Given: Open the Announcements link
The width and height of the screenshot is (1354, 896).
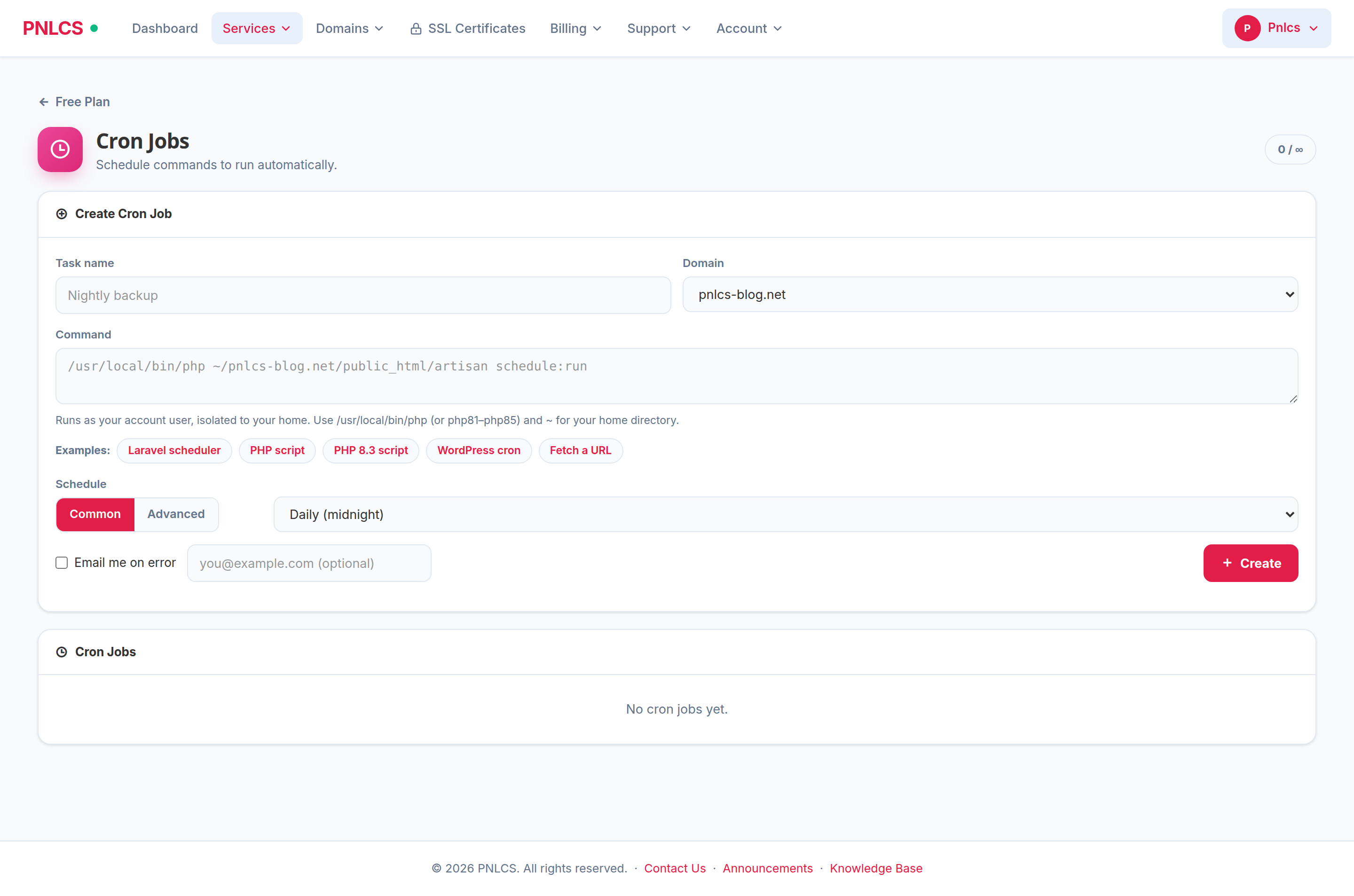Looking at the screenshot, I should pos(767,868).
